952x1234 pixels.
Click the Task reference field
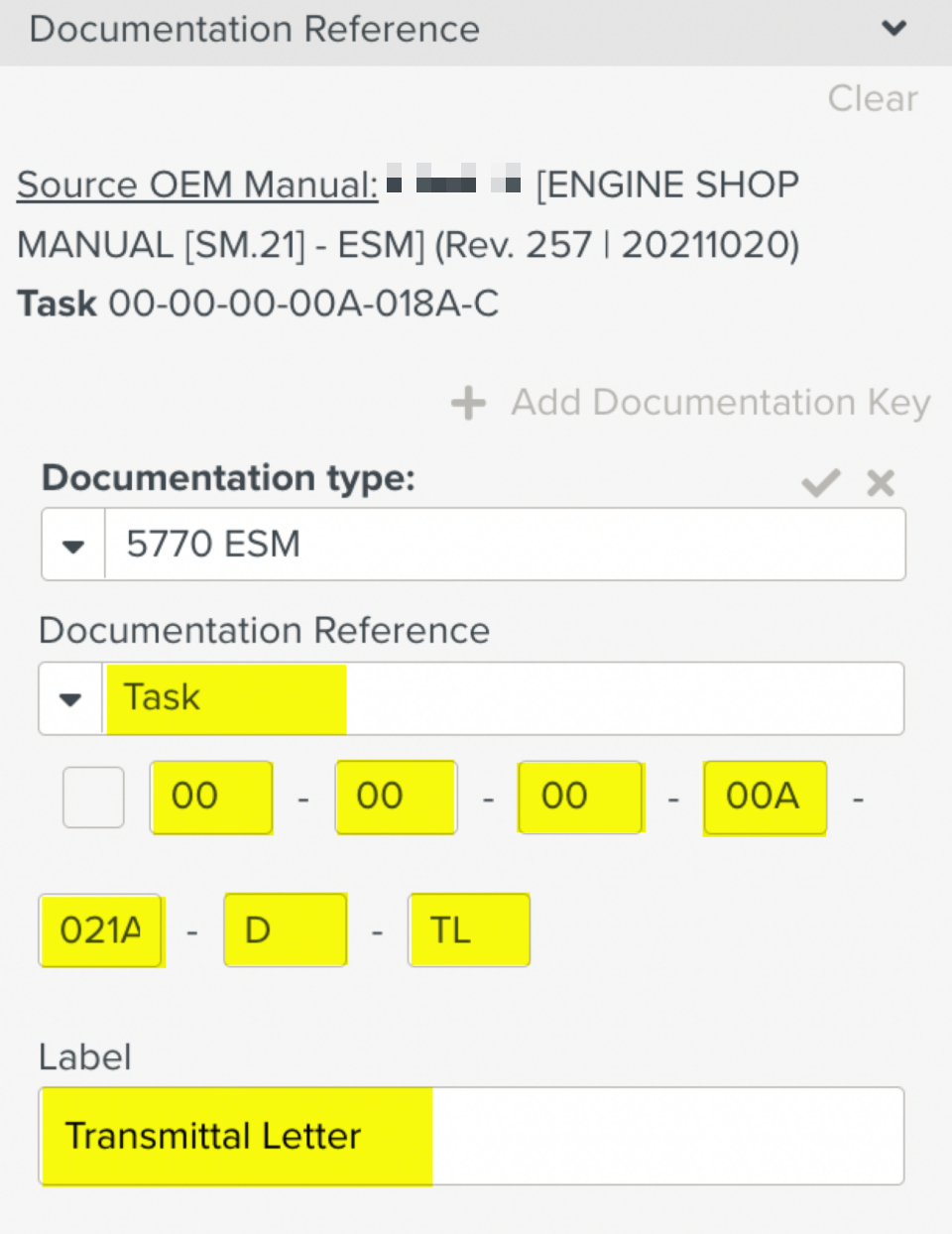[x=502, y=698]
